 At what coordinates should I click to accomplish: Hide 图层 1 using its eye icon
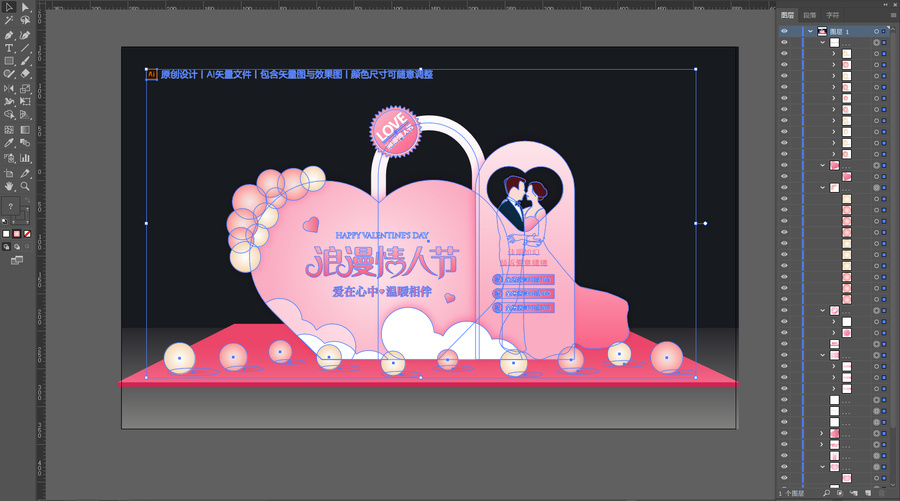pos(784,32)
